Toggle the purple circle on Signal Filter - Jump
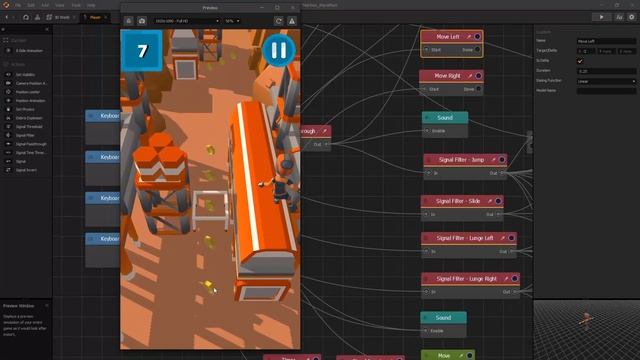Screen dimensions: 640x360 [x=502, y=160]
